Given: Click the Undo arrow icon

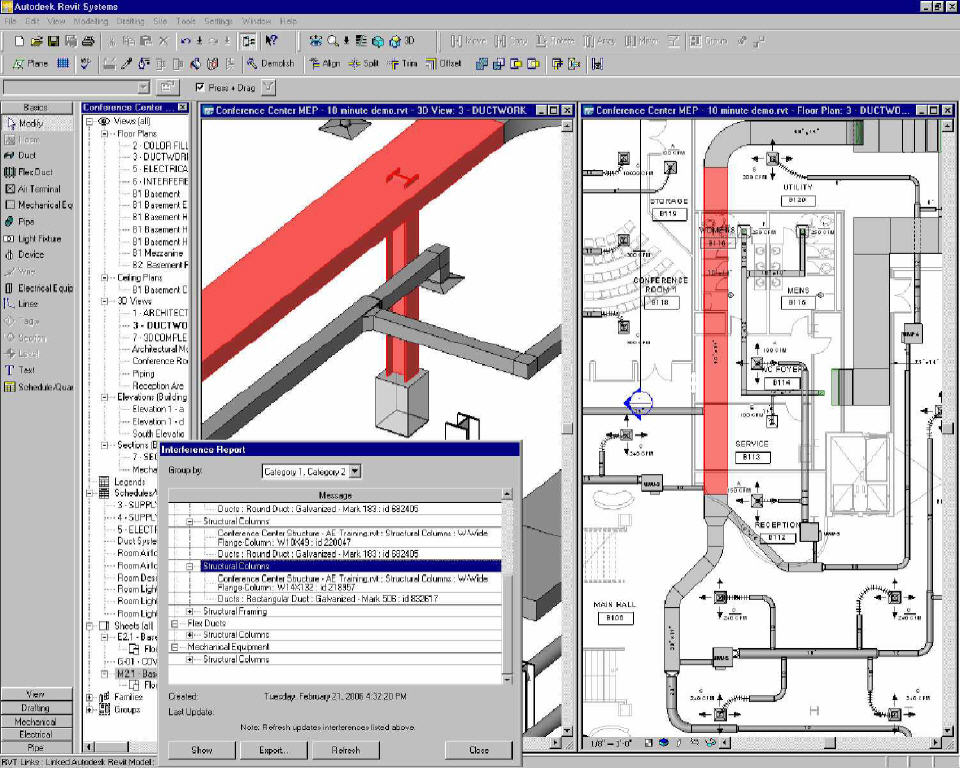Looking at the screenshot, I should tap(186, 41).
